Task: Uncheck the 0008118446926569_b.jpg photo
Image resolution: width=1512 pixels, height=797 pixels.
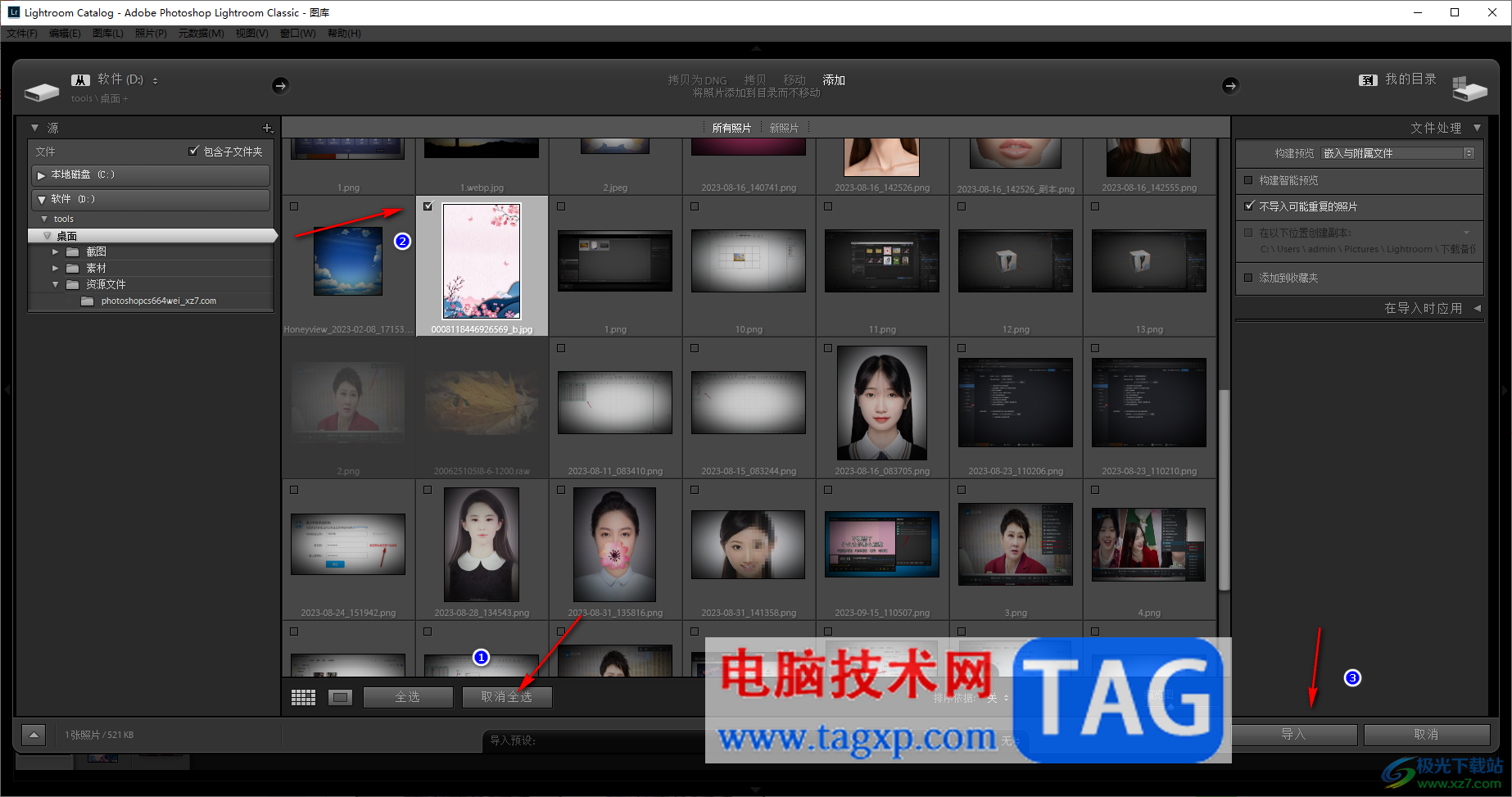Action: (428, 206)
